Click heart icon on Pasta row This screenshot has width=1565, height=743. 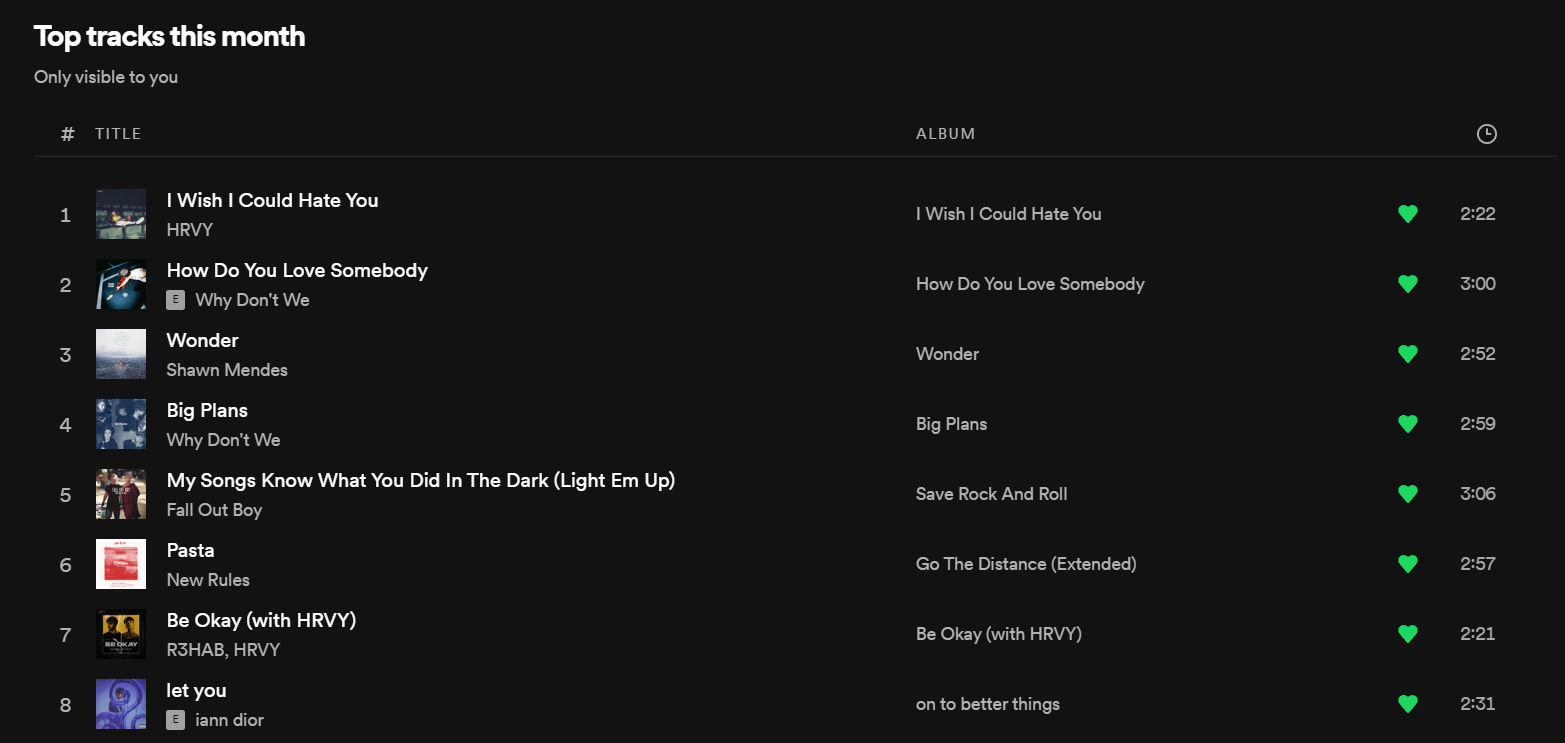pyautogui.click(x=1407, y=564)
